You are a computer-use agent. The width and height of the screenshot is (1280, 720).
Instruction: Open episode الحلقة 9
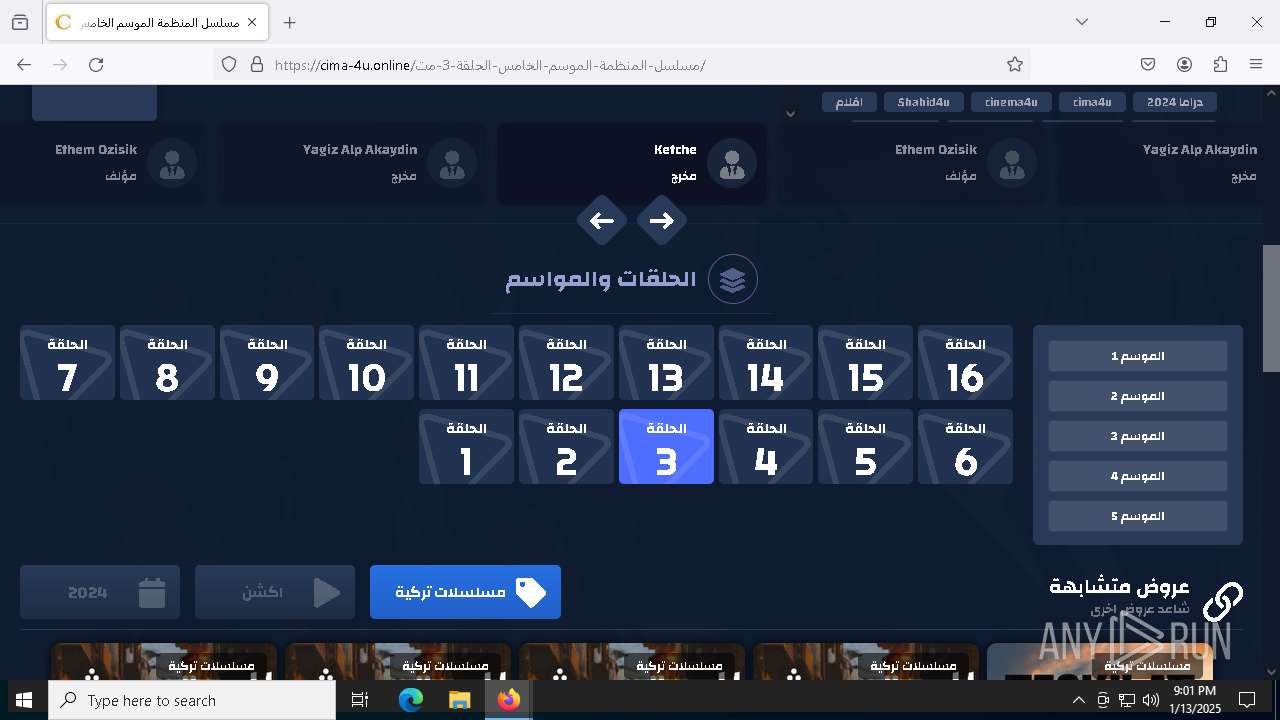click(267, 363)
